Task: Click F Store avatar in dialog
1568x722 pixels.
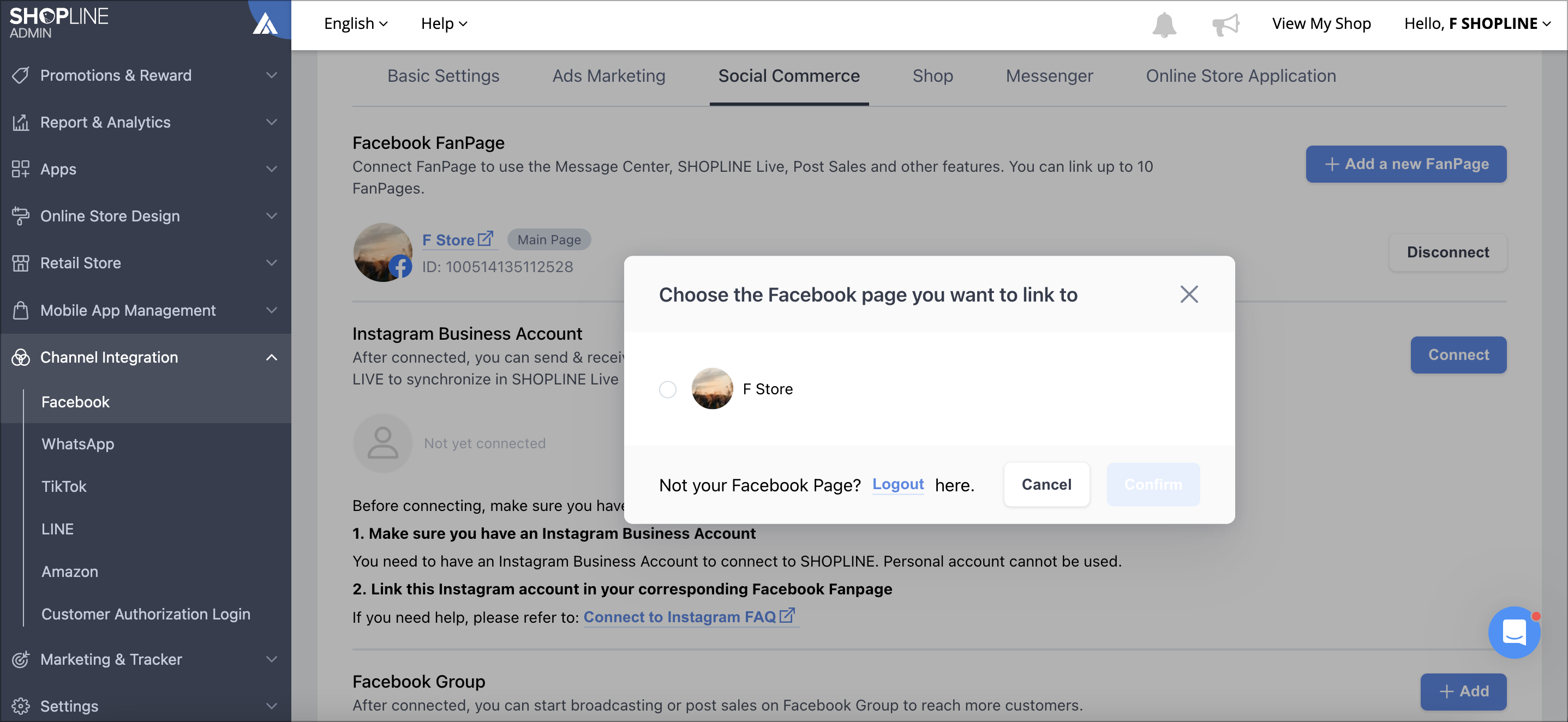Action: (712, 389)
